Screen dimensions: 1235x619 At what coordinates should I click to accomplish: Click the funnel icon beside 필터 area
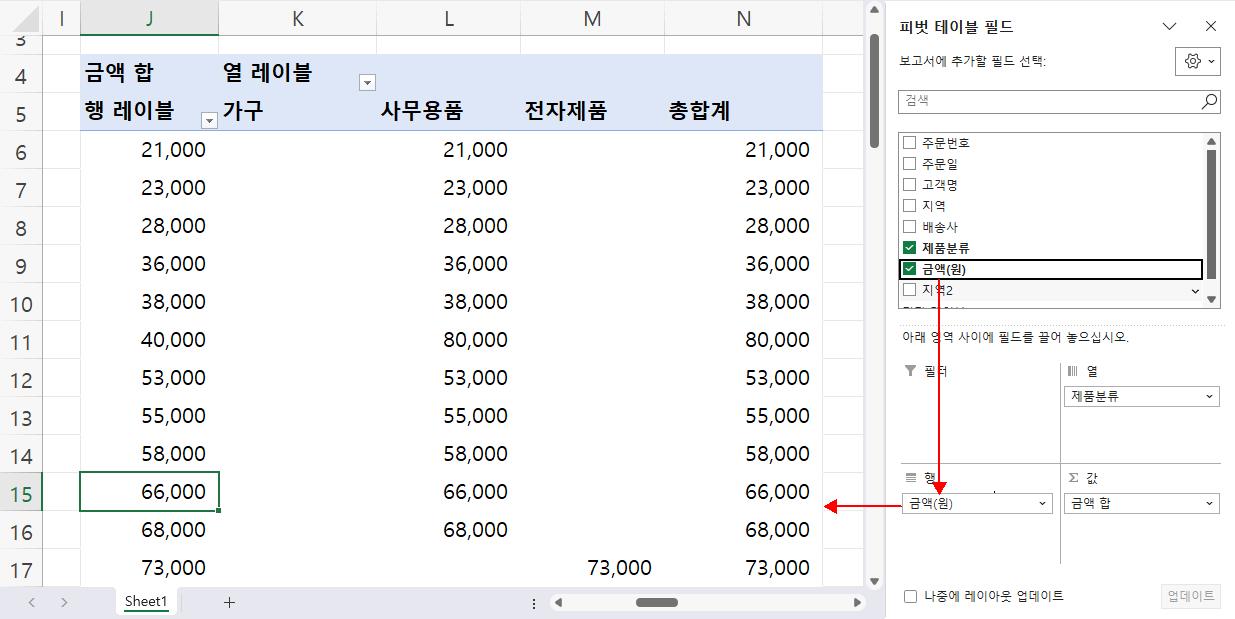tap(910, 371)
